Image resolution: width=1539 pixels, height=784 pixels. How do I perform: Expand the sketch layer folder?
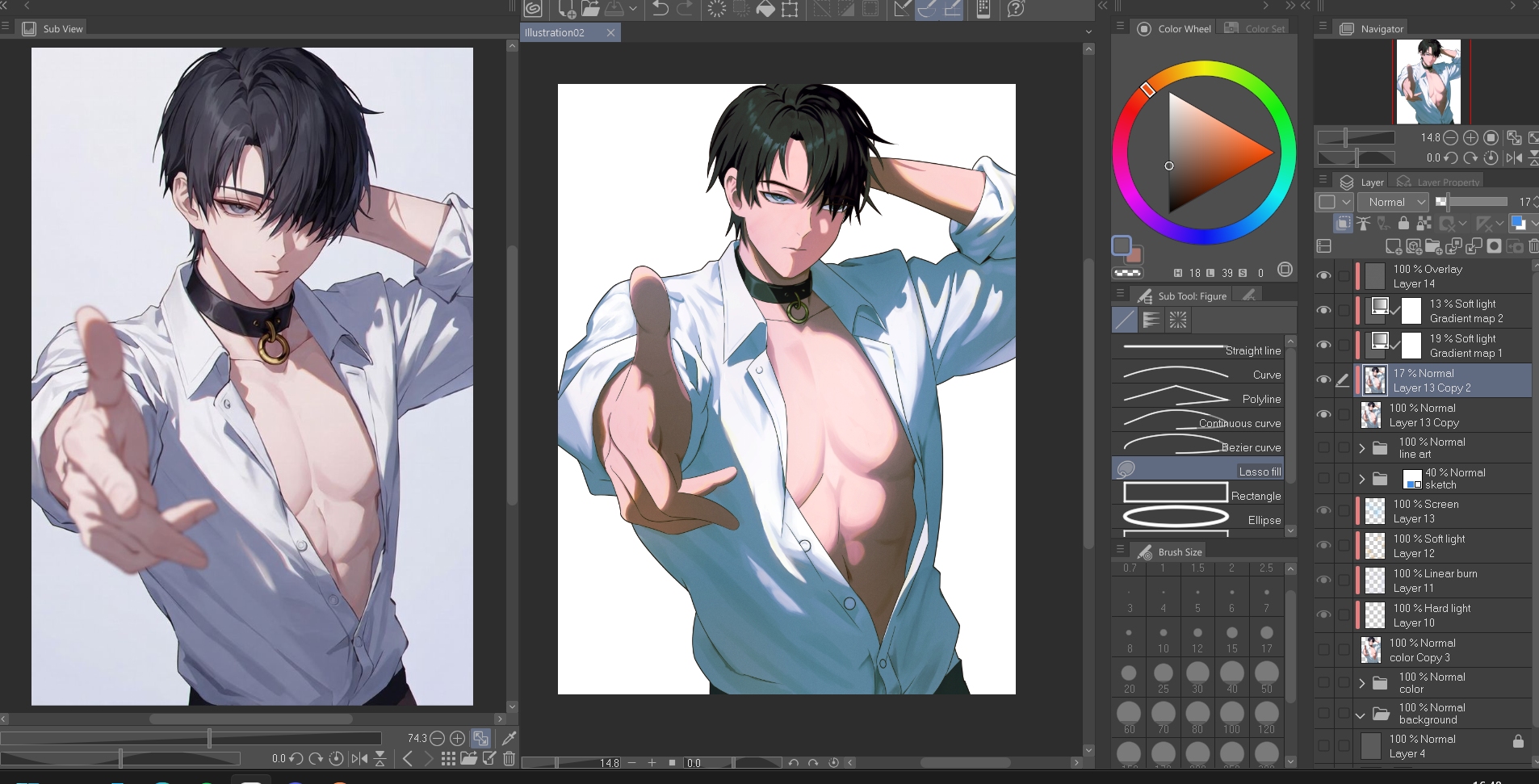pos(1362,479)
